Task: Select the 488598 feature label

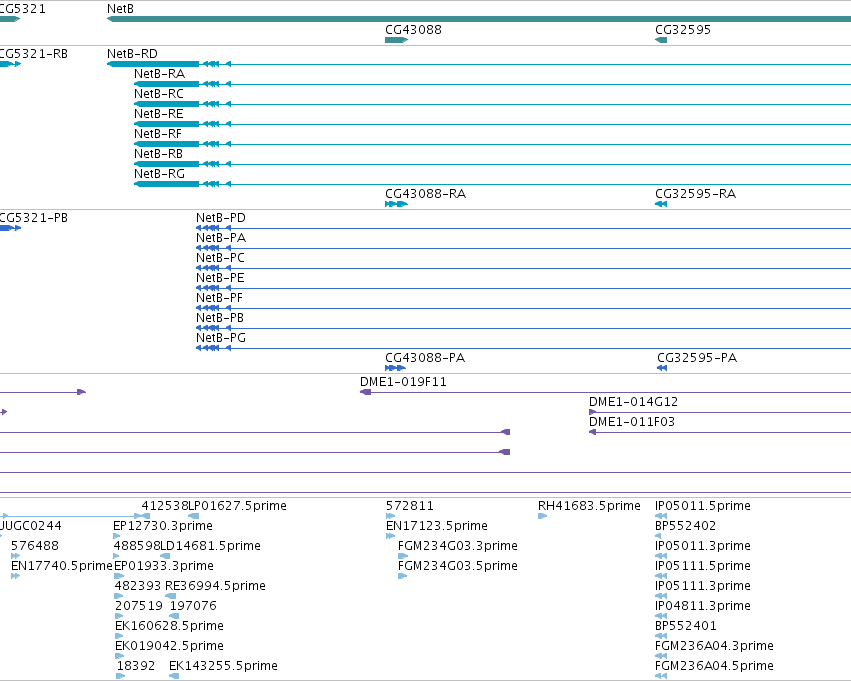Action: [x=137, y=546]
